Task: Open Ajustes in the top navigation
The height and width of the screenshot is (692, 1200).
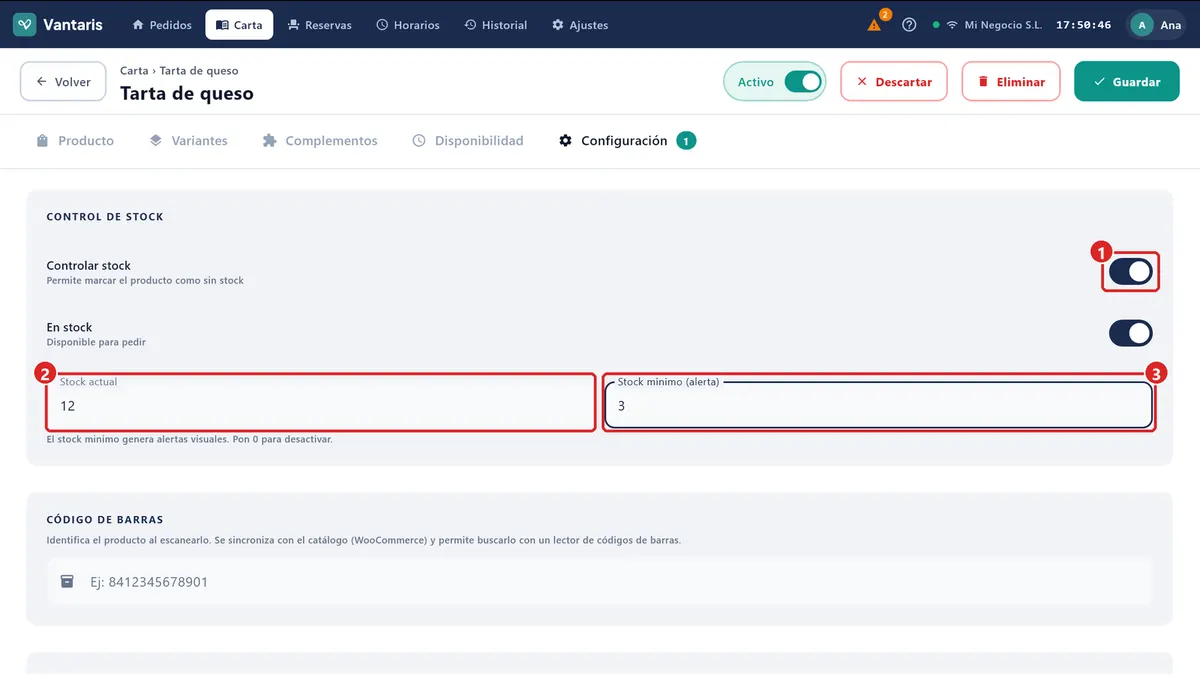Action: pyautogui.click(x=580, y=25)
